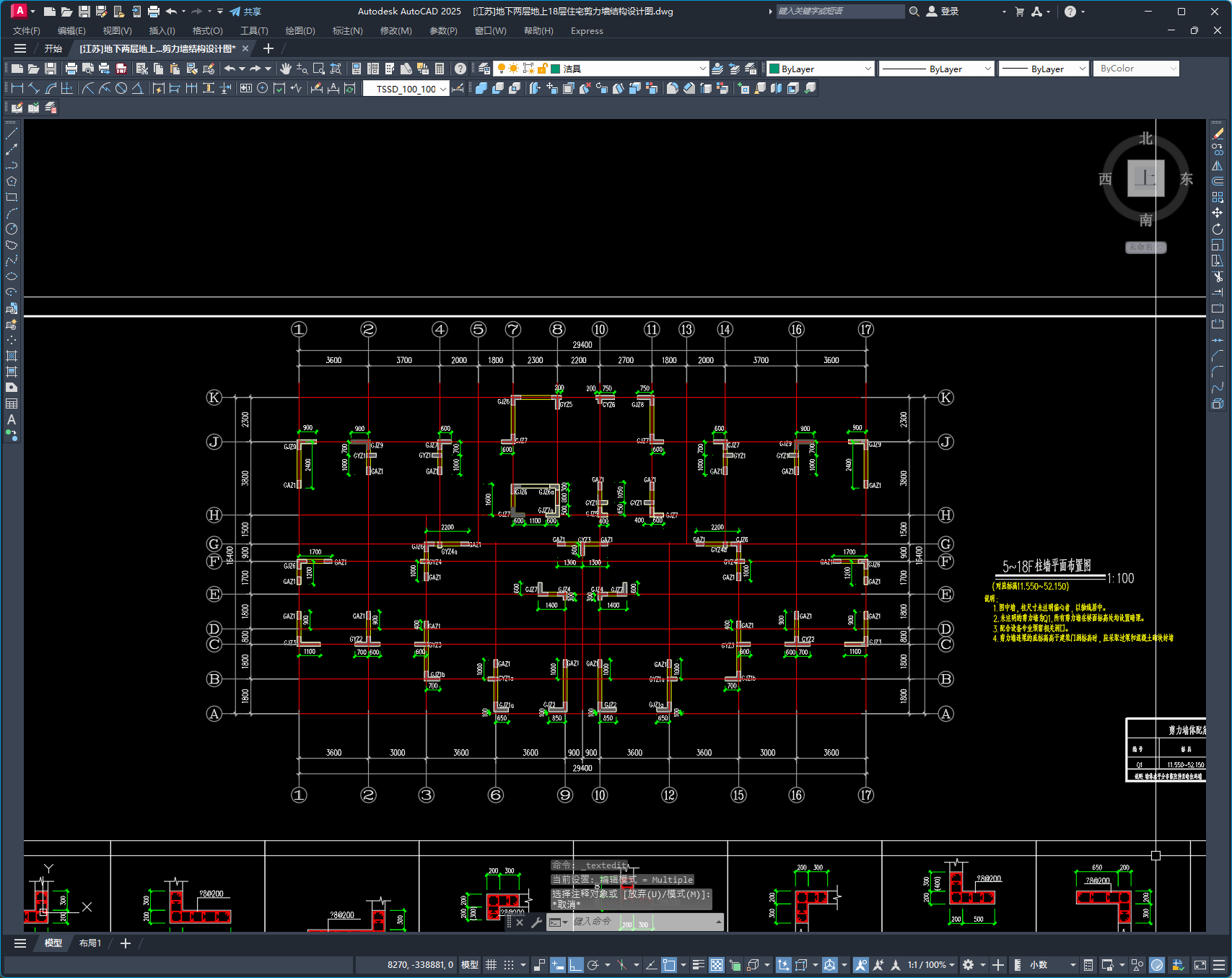This screenshot has width=1232, height=978.
Task: Toggle lineweight display in status bar
Action: (x=699, y=965)
